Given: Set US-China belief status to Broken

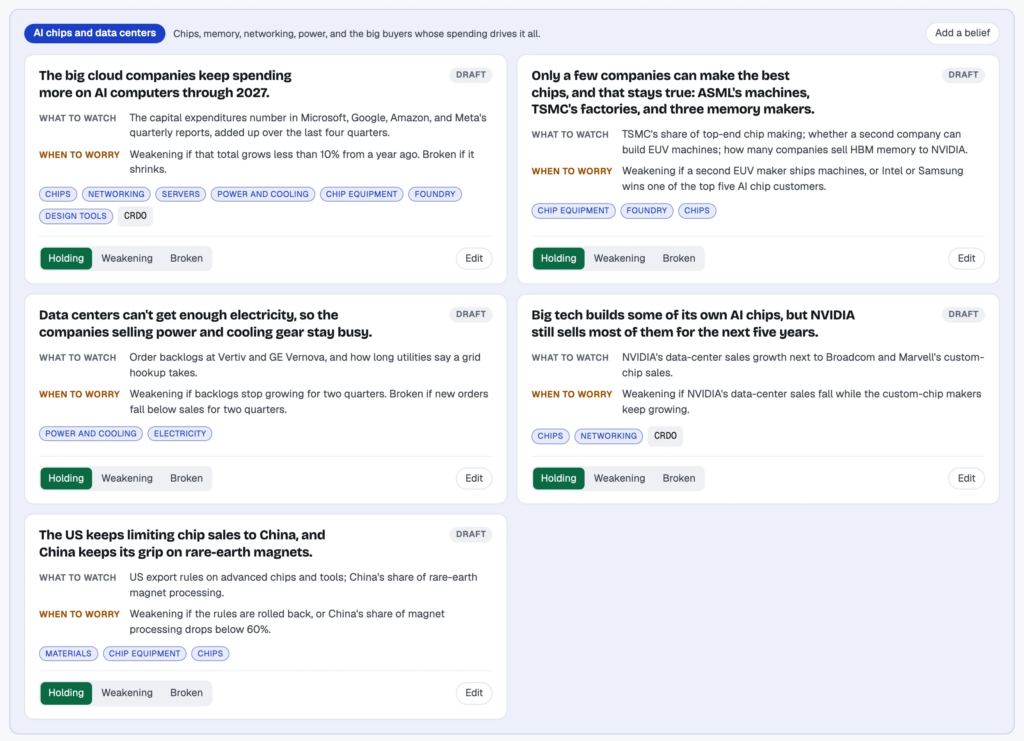Looking at the screenshot, I should coord(186,693).
